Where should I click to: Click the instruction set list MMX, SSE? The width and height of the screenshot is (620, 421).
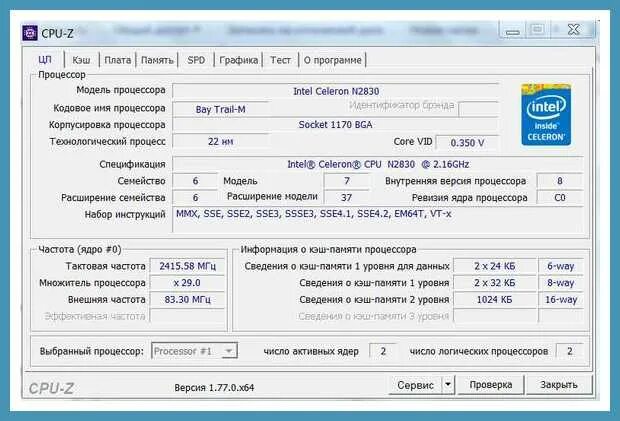(x=378, y=219)
